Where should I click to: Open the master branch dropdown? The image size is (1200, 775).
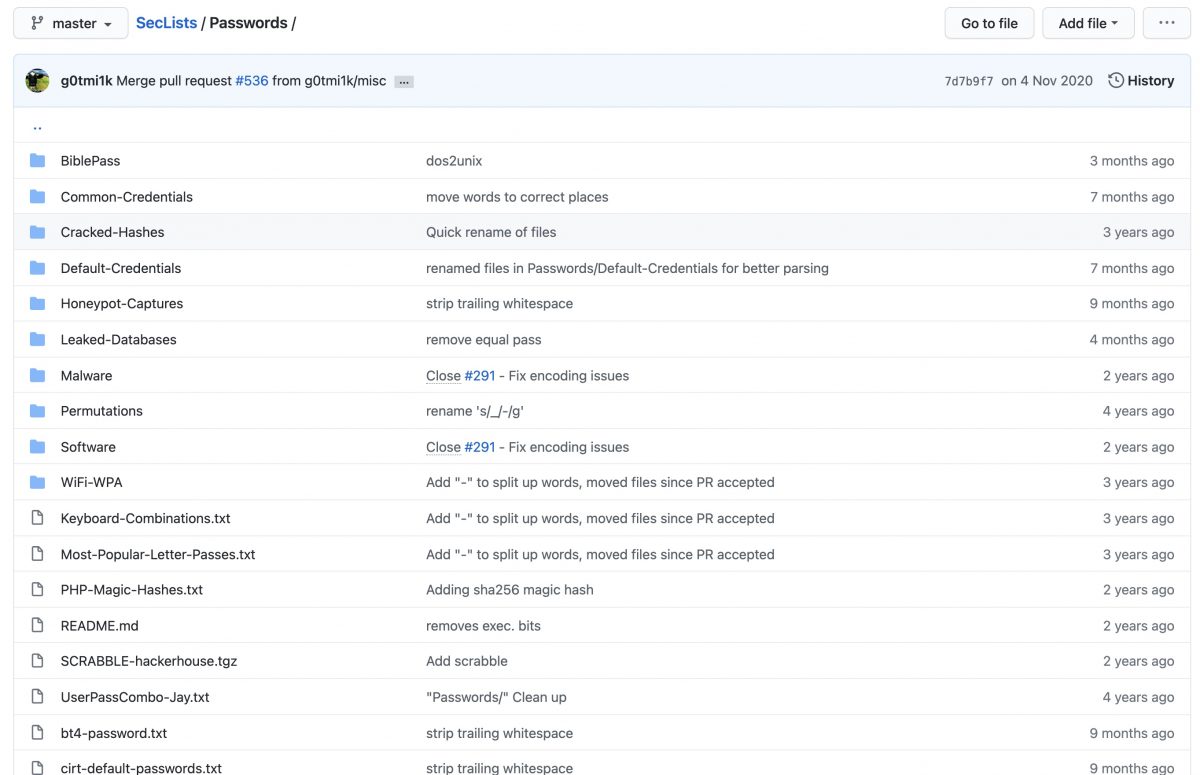pos(71,23)
